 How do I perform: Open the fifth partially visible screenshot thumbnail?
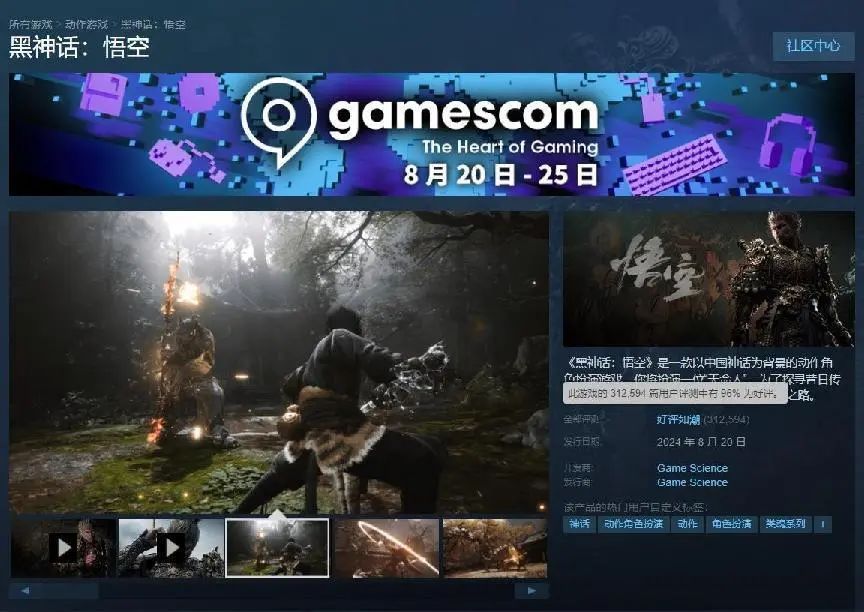click(x=495, y=547)
